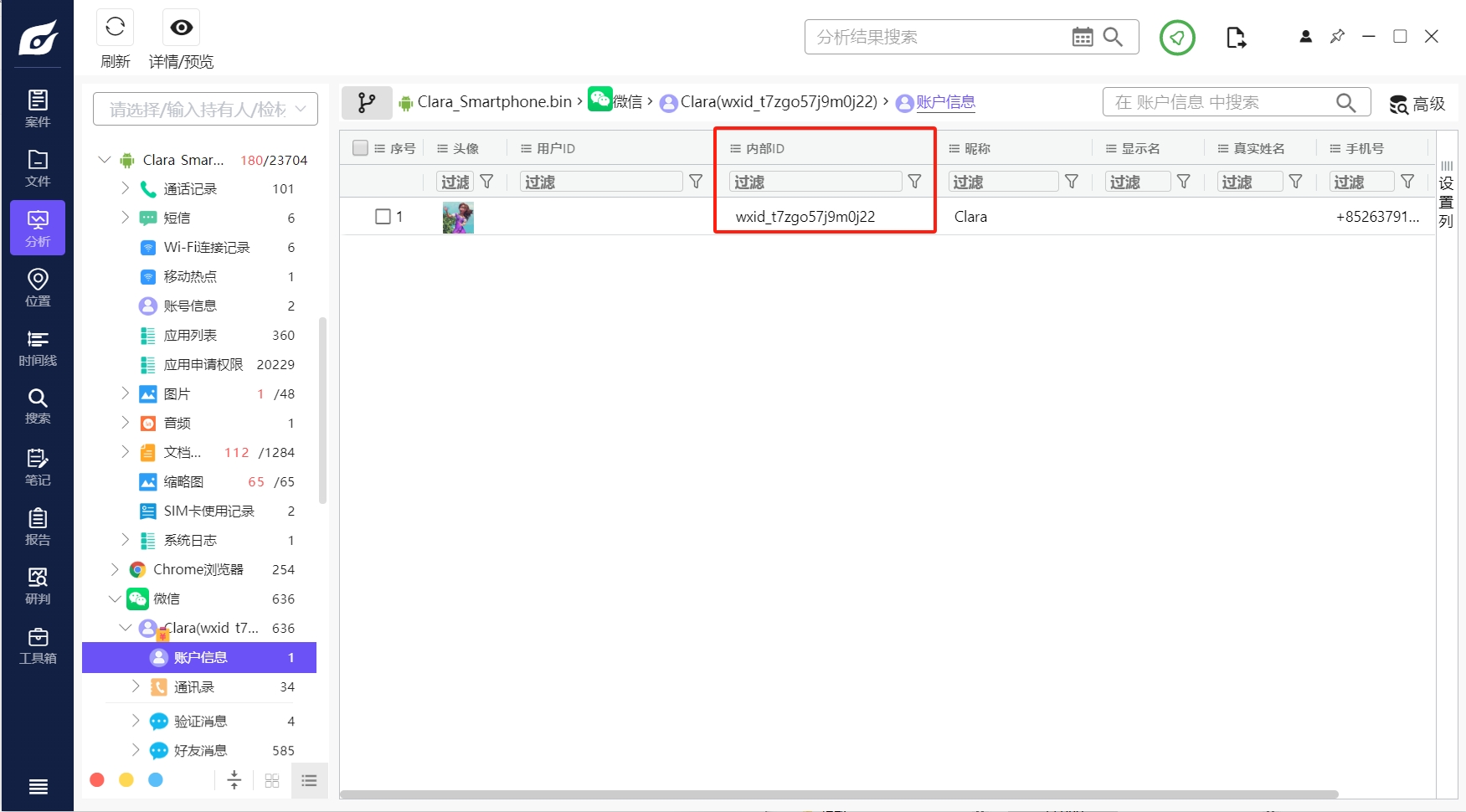Check the select-all checkbox in table header

tap(361, 148)
